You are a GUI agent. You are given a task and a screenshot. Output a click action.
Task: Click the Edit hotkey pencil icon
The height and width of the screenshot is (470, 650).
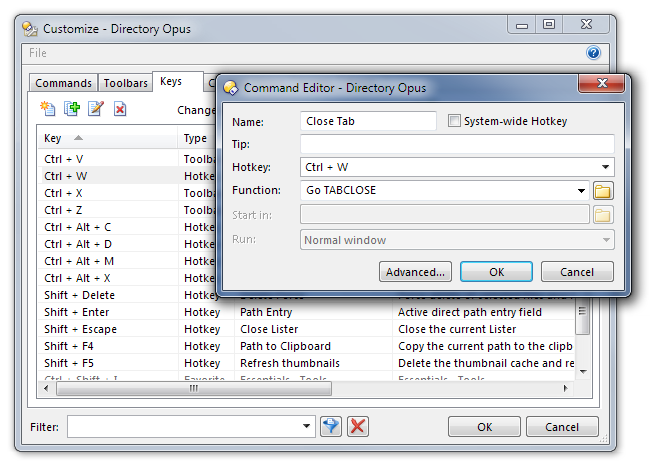[96, 109]
